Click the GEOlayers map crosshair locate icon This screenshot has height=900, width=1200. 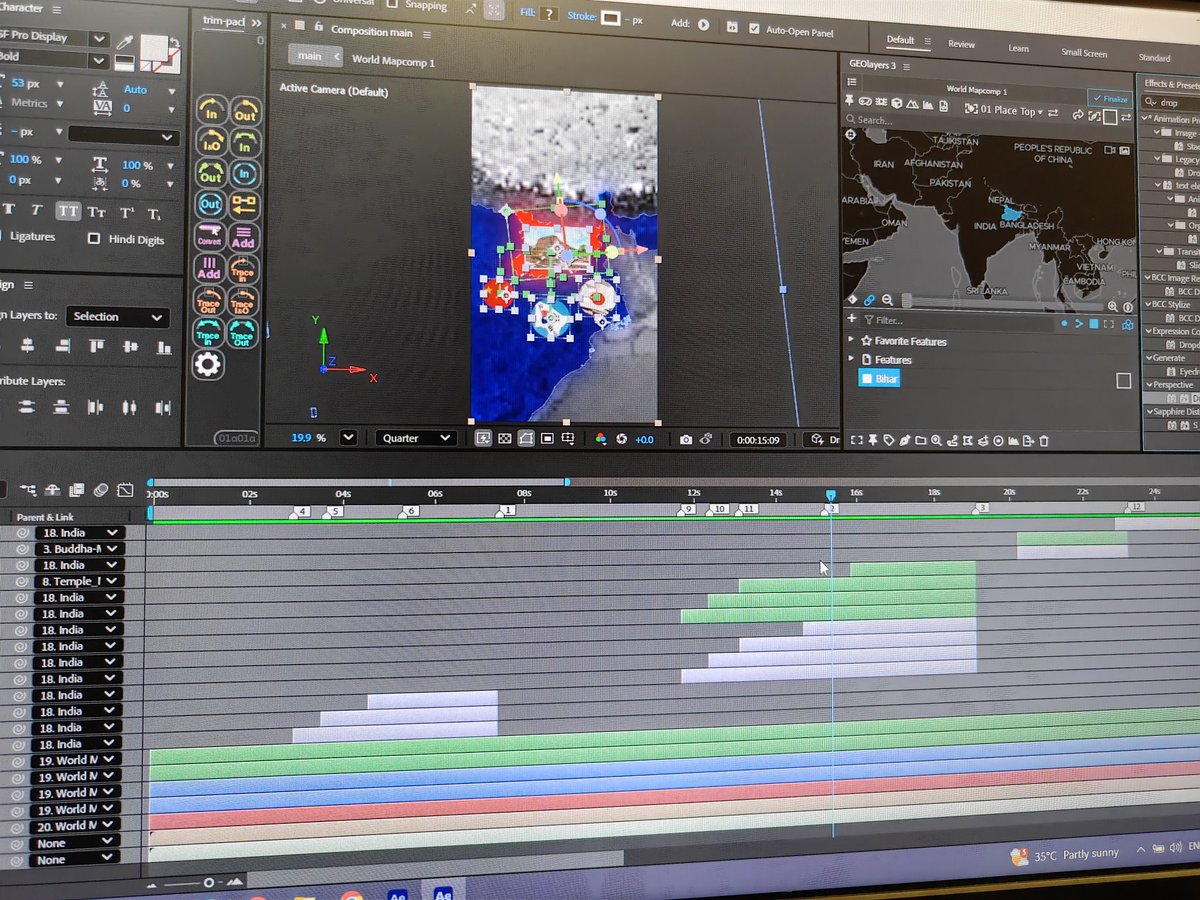click(851, 133)
